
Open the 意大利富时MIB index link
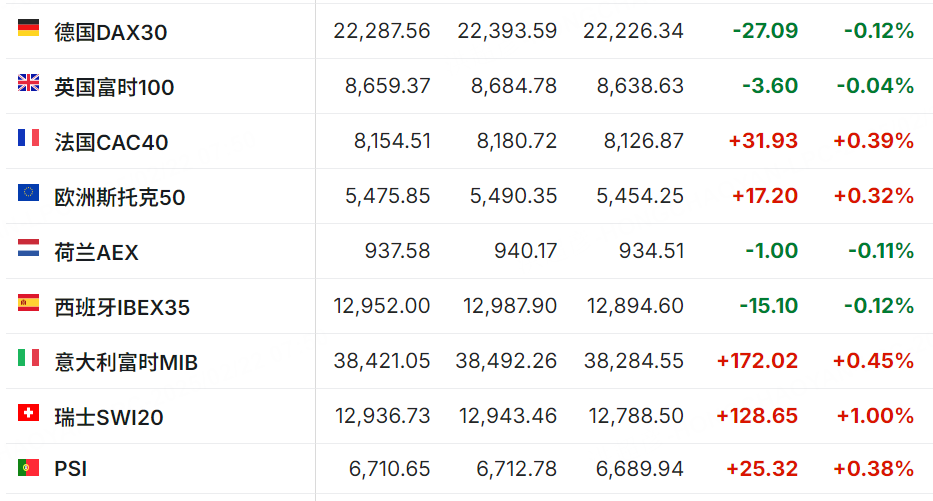pyautogui.click(x=126, y=362)
